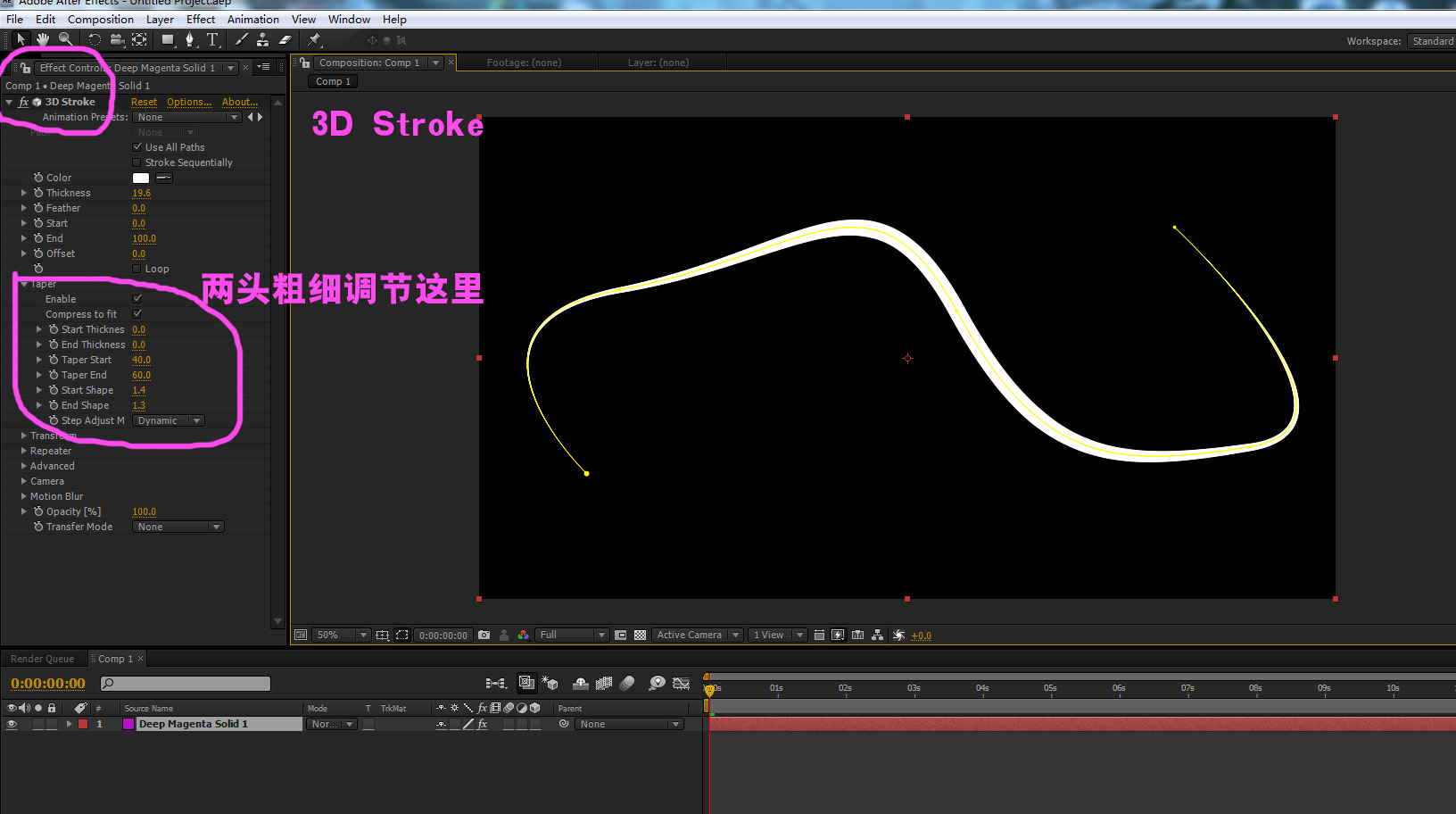
Task: Select the Rectangle shape tool
Action: (x=167, y=39)
